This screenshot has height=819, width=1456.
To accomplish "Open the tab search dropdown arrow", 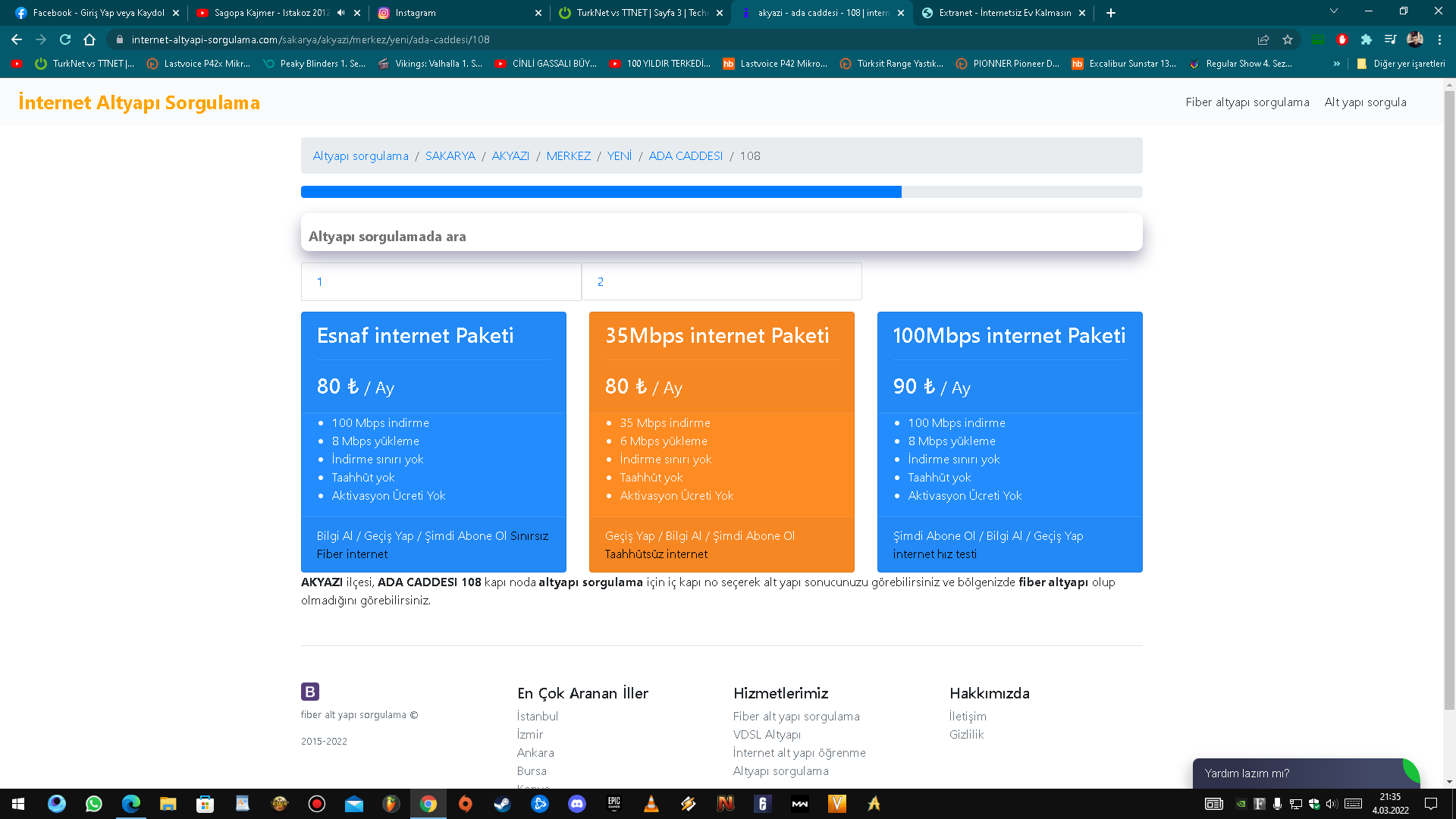I will coord(1333,11).
